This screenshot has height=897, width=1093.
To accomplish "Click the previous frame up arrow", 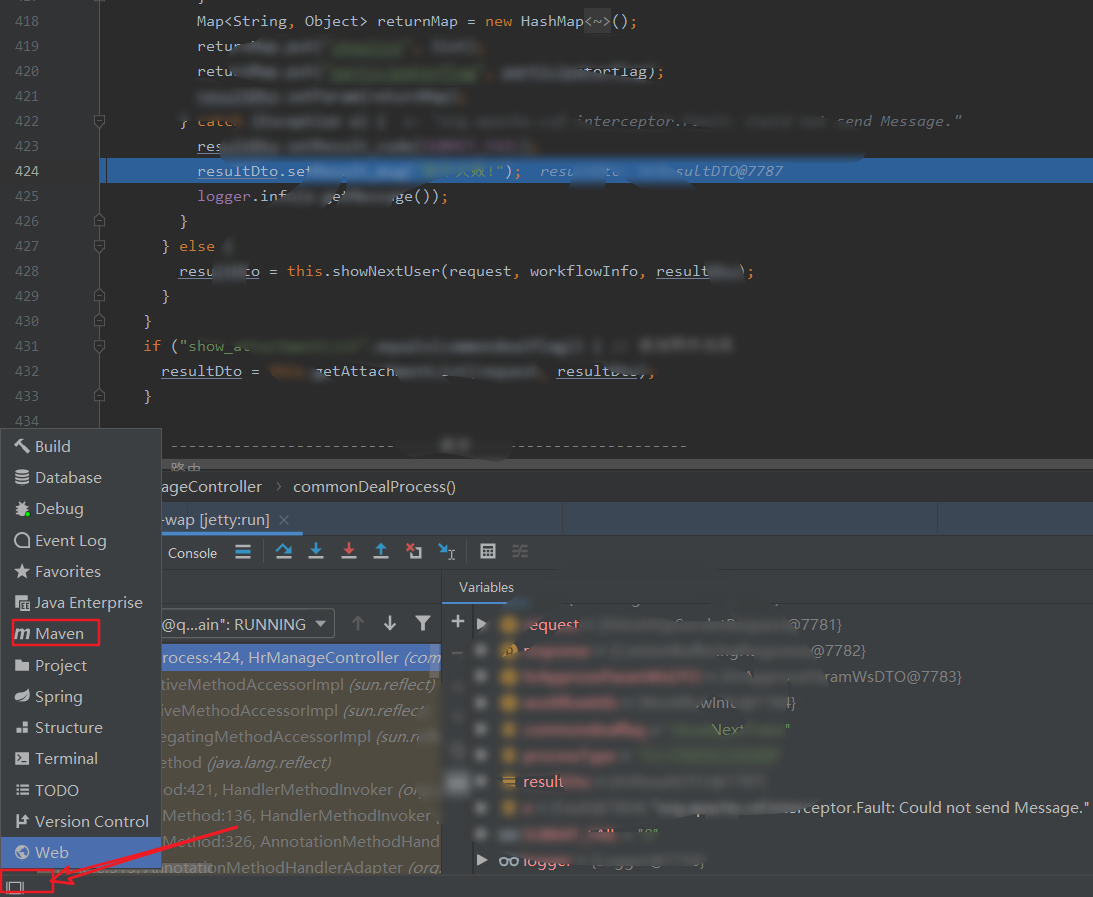I will click(358, 623).
